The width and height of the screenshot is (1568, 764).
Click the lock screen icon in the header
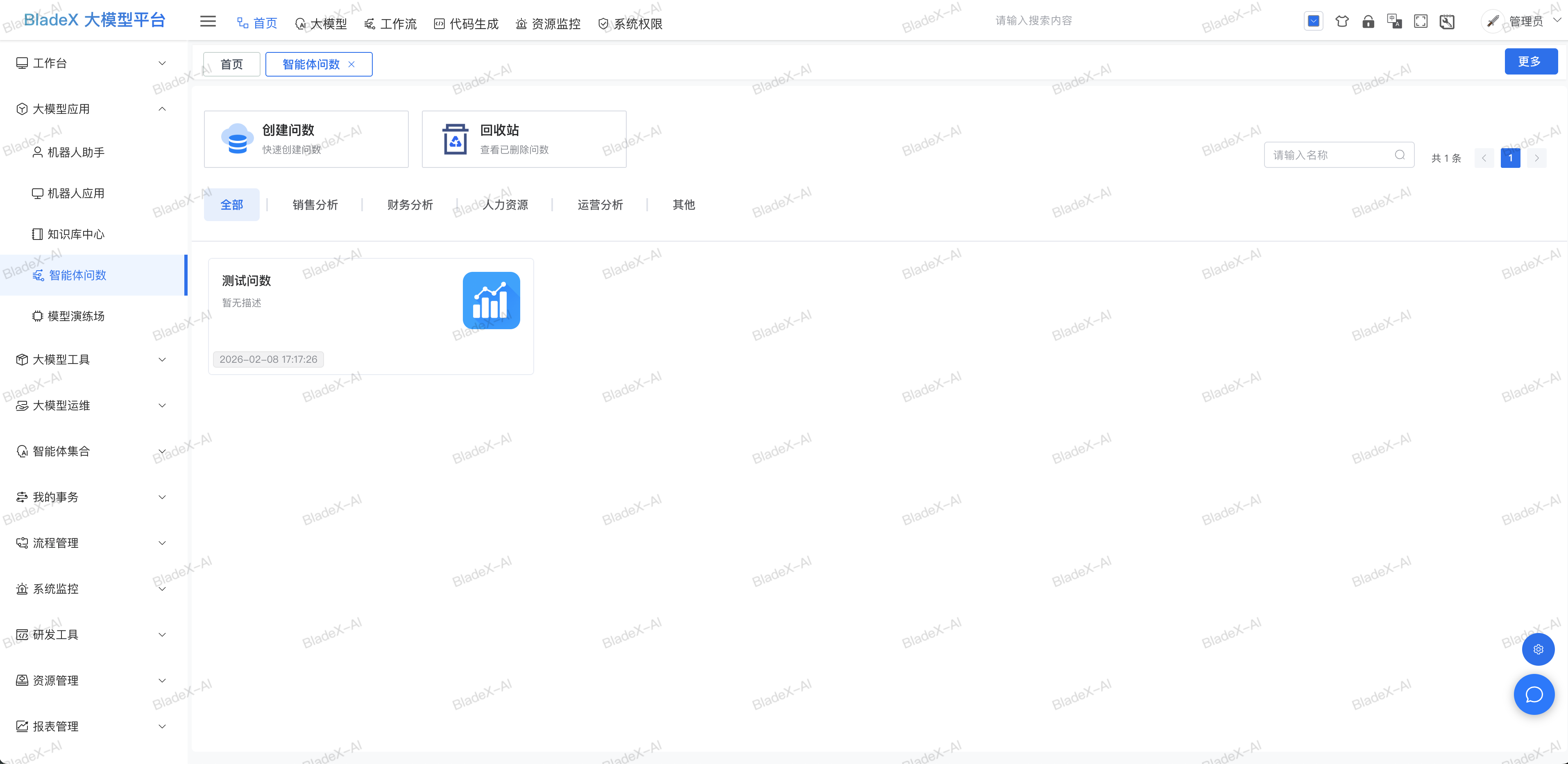[x=1369, y=21]
